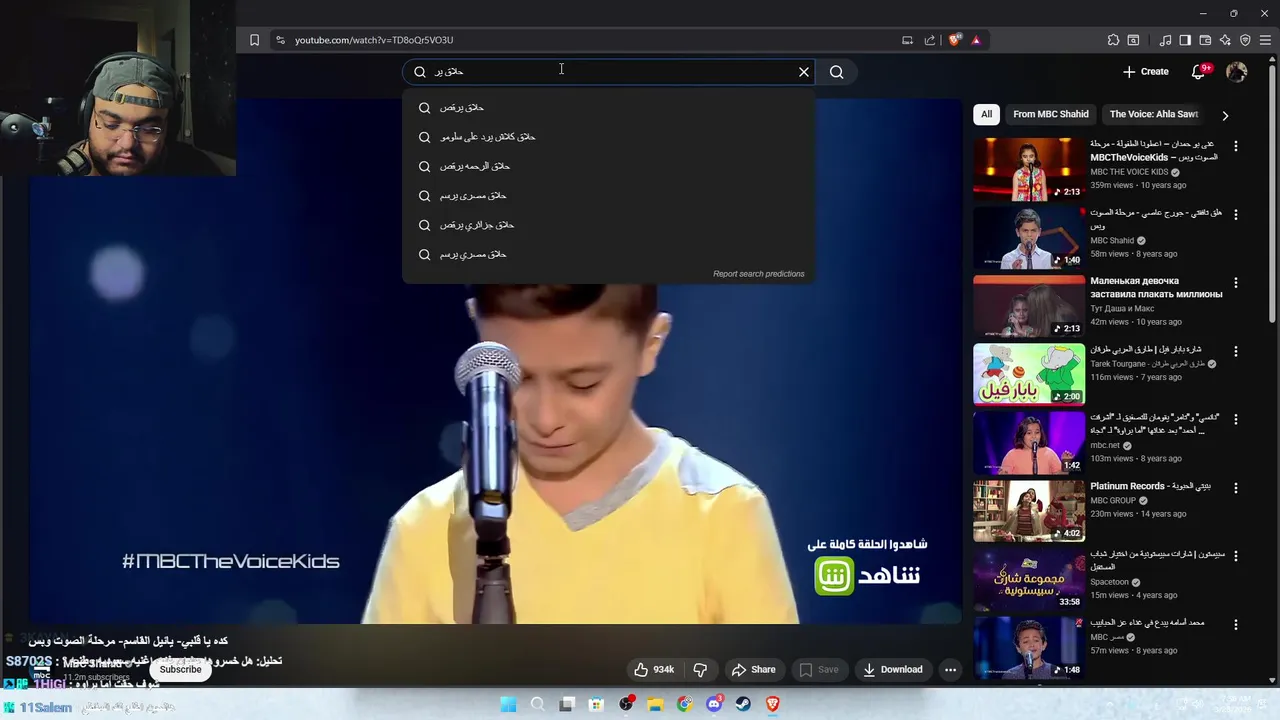Select the suggestion 'حلاق الرحمه يرقص'
This screenshot has width=1280, height=720.
(609, 166)
